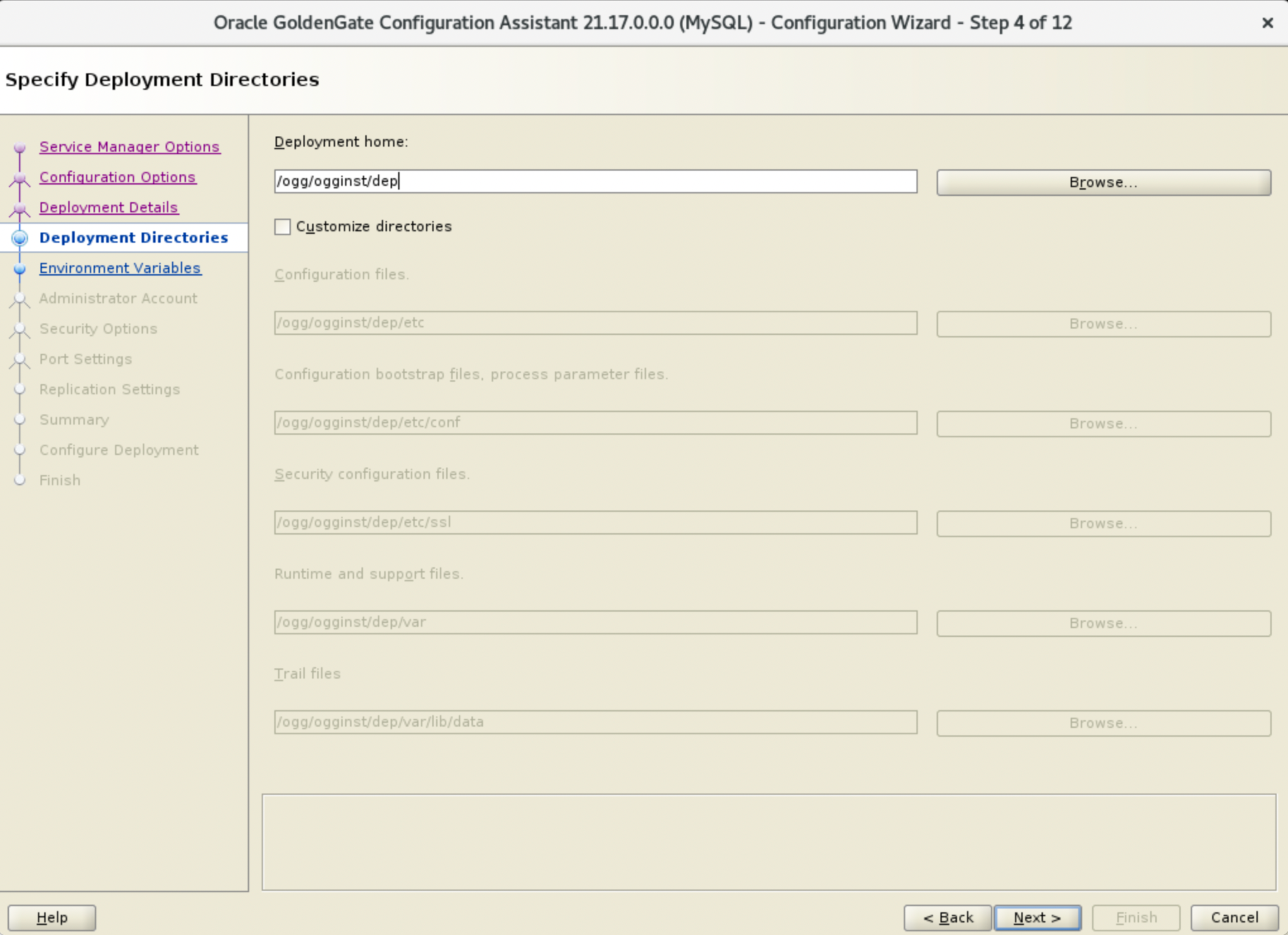Cancel the configuration wizard
This screenshot has height=935, width=1288.
(1234, 917)
